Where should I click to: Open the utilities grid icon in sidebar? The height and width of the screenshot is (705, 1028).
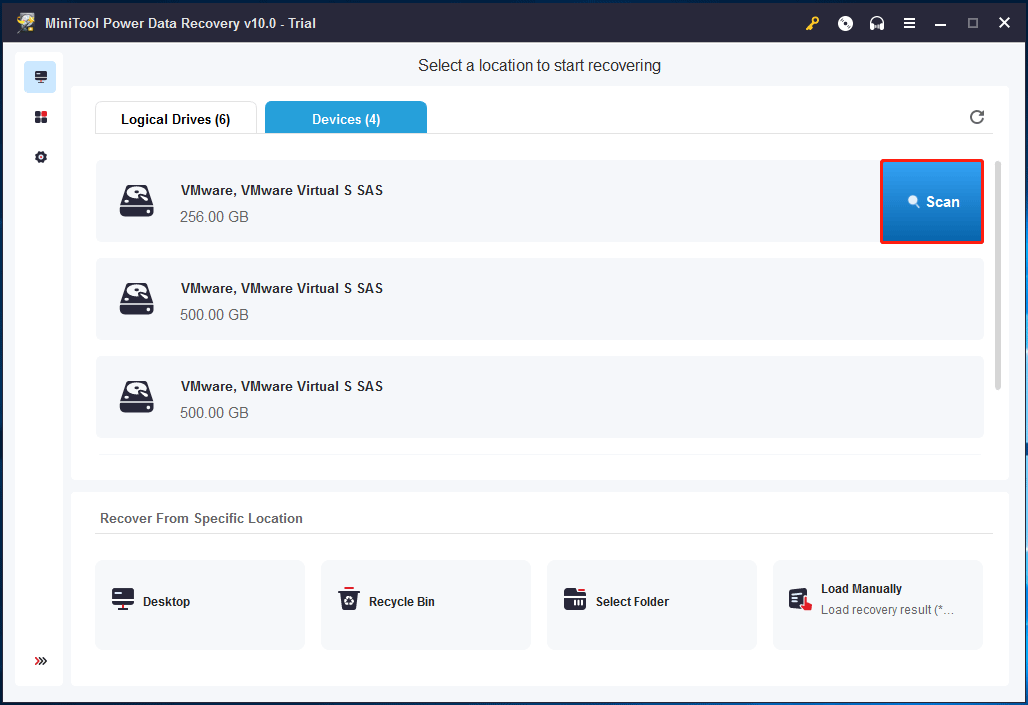pos(41,117)
